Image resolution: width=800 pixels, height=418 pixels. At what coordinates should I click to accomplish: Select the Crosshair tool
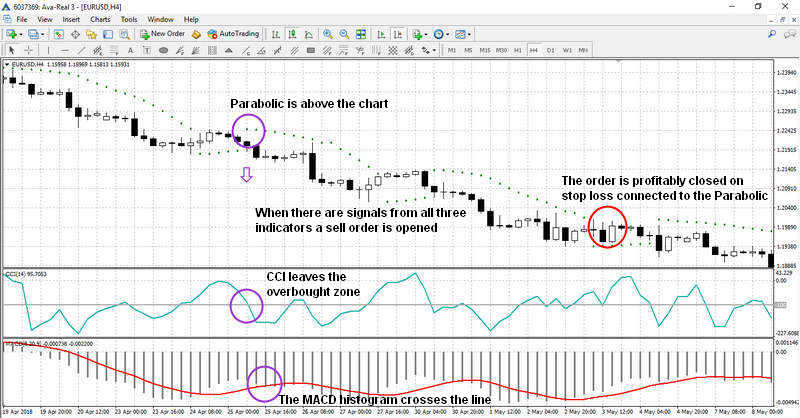(x=30, y=50)
